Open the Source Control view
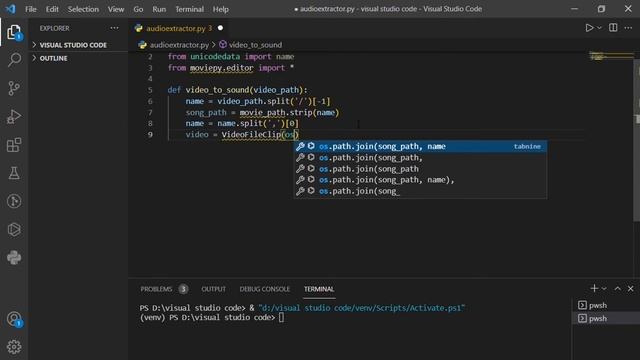 pyautogui.click(x=14, y=88)
